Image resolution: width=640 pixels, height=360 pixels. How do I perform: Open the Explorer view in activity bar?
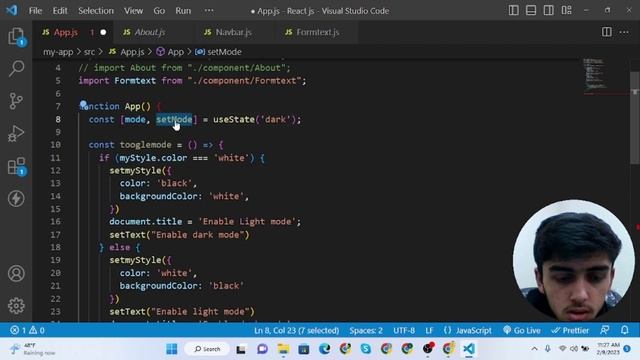(16, 36)
